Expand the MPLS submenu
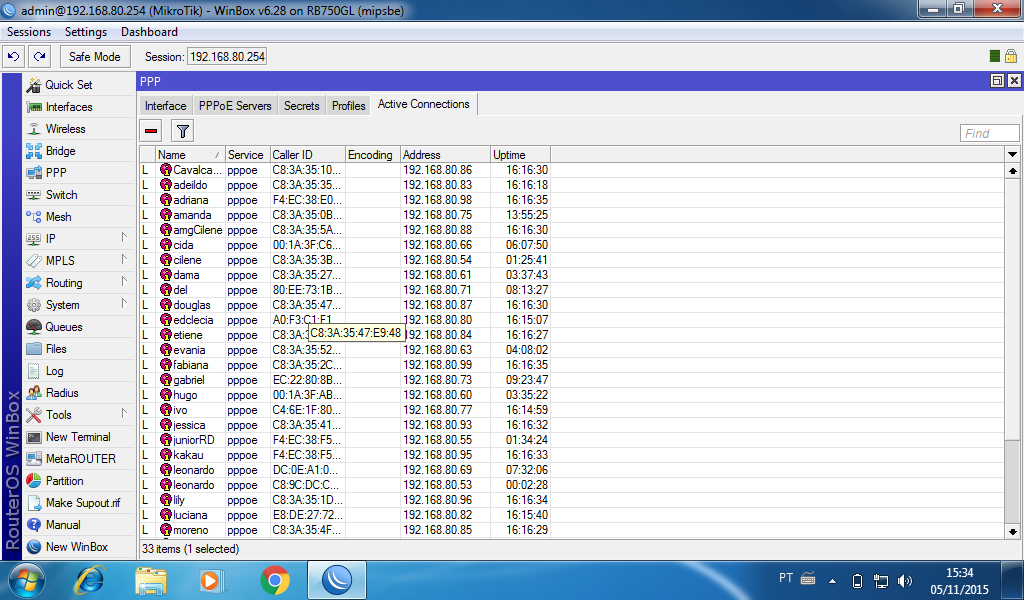 pyautogui.click(x=123, y=260)
